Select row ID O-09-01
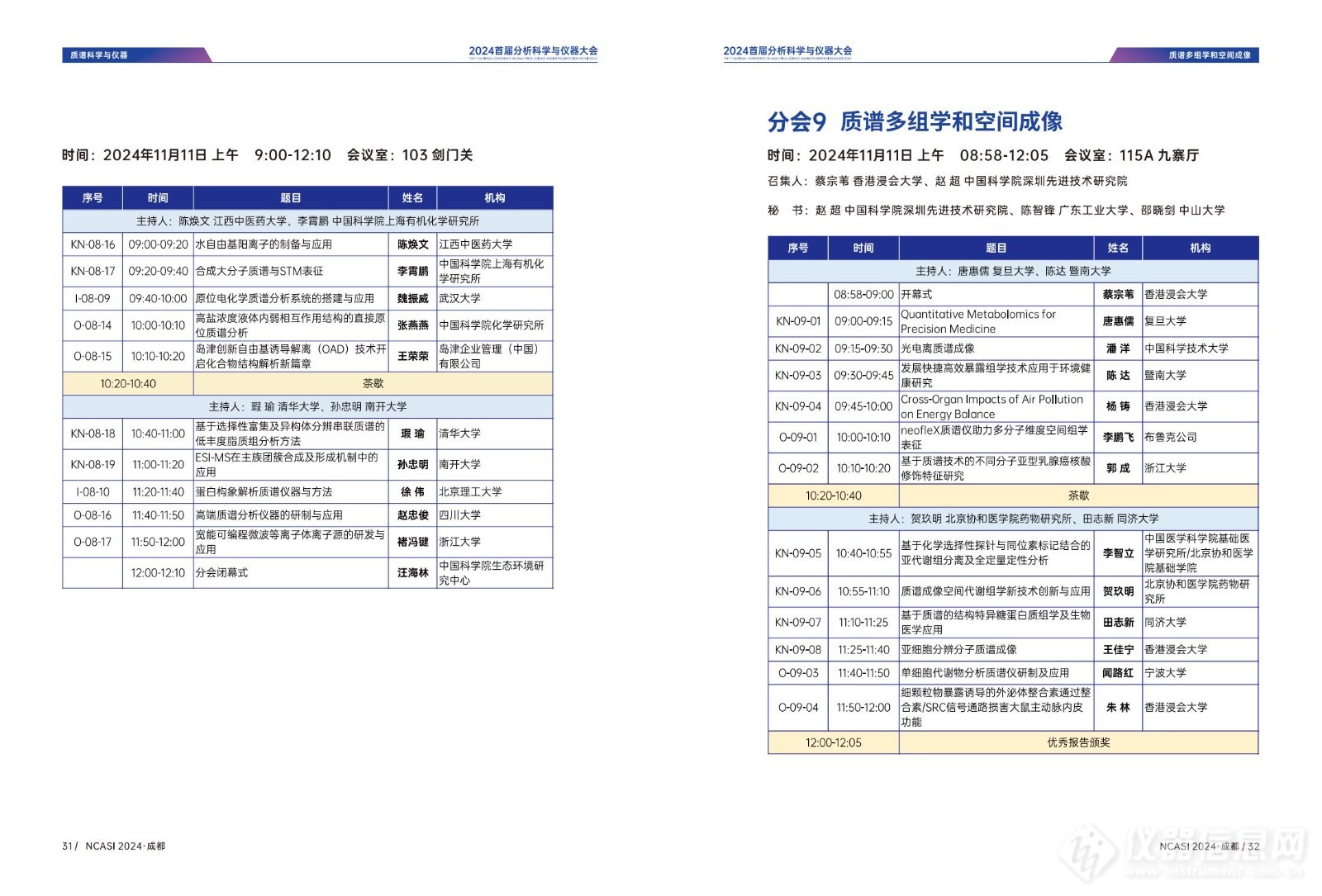The image size is (1322, 896). tap(798, 437)
